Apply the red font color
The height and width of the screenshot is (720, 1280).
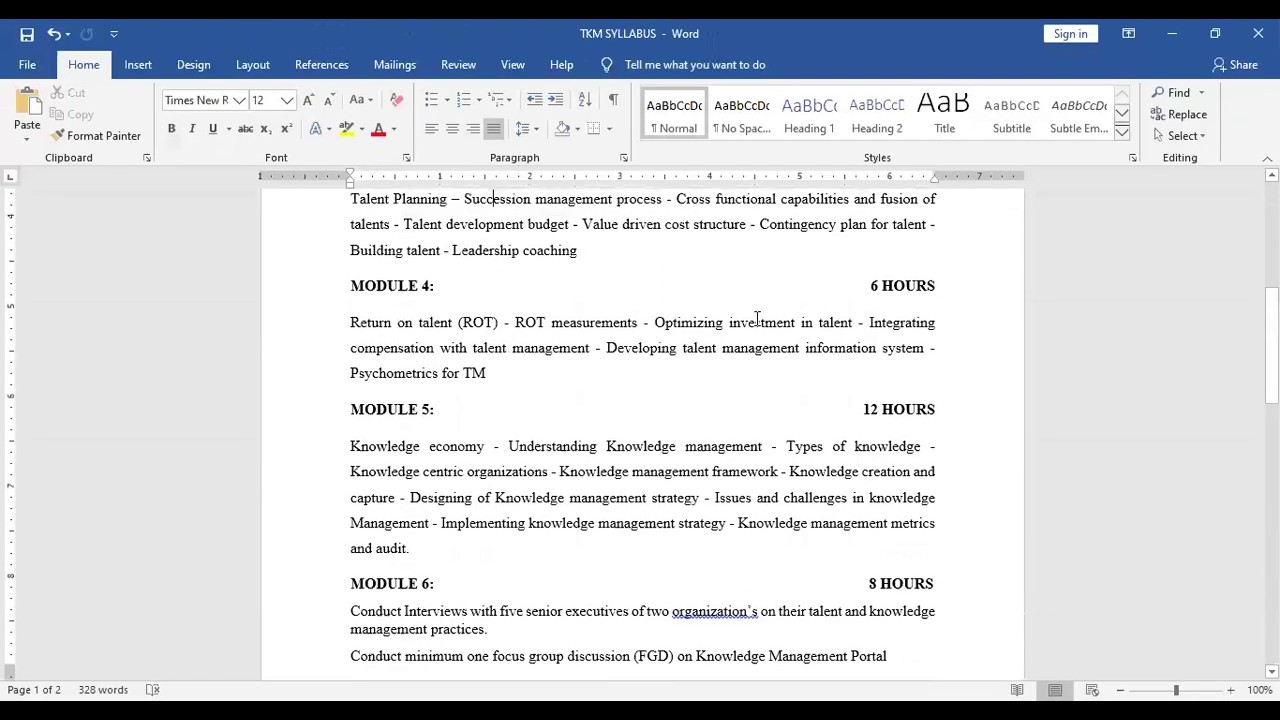(378, 129)
